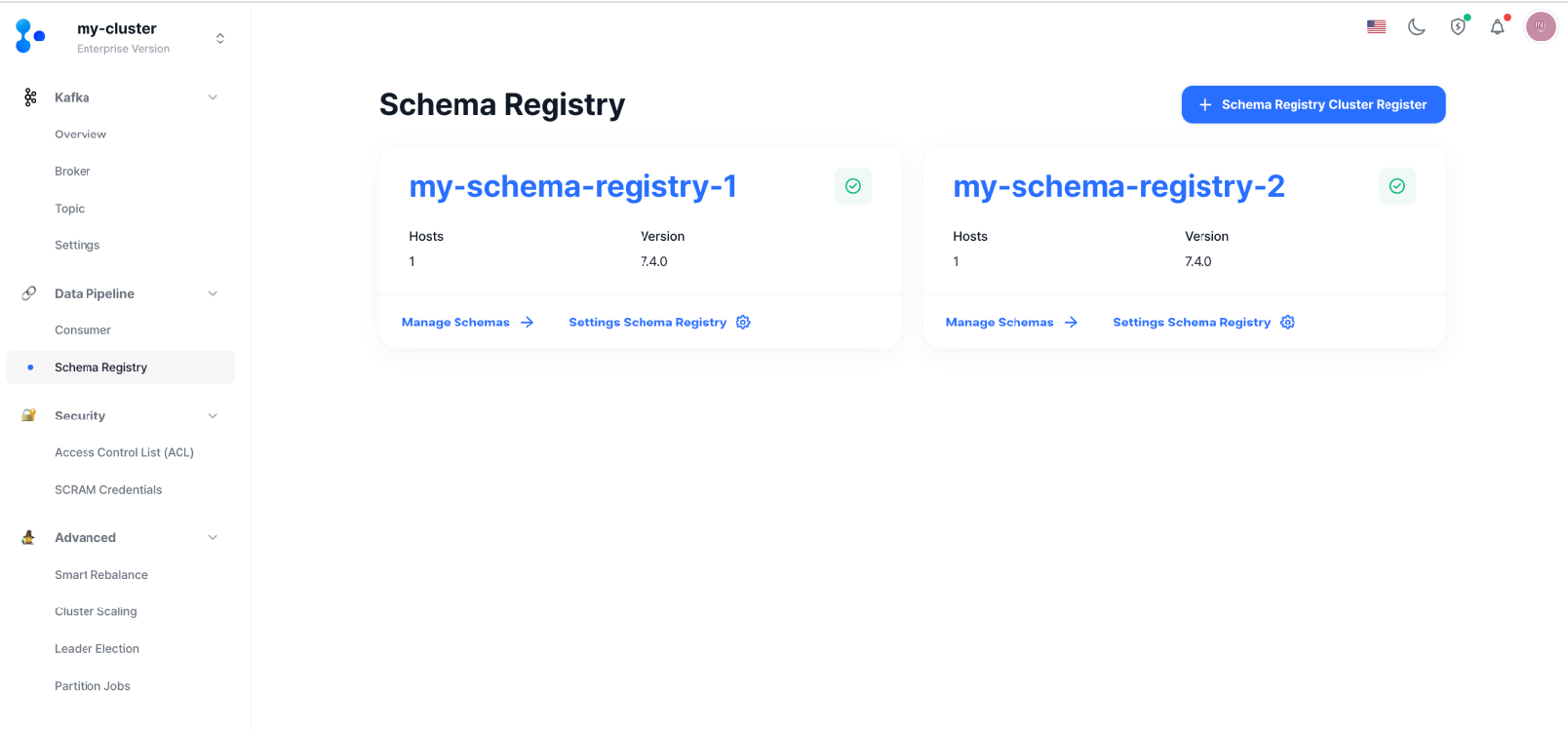Click the green health check on my-schema-registry-1
Image resolution: width=1568 pixels, height=732 pixels.
coord(853,185)
